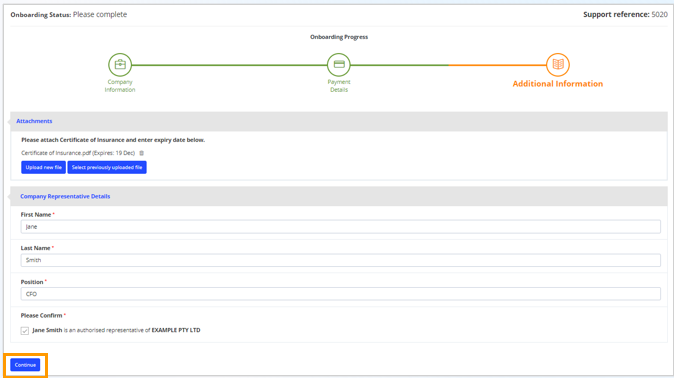This screenshot has height=378, width=674.
Task: Click the 'Please attach Certificate of Insurance' instruction
Action: (113, 140)
